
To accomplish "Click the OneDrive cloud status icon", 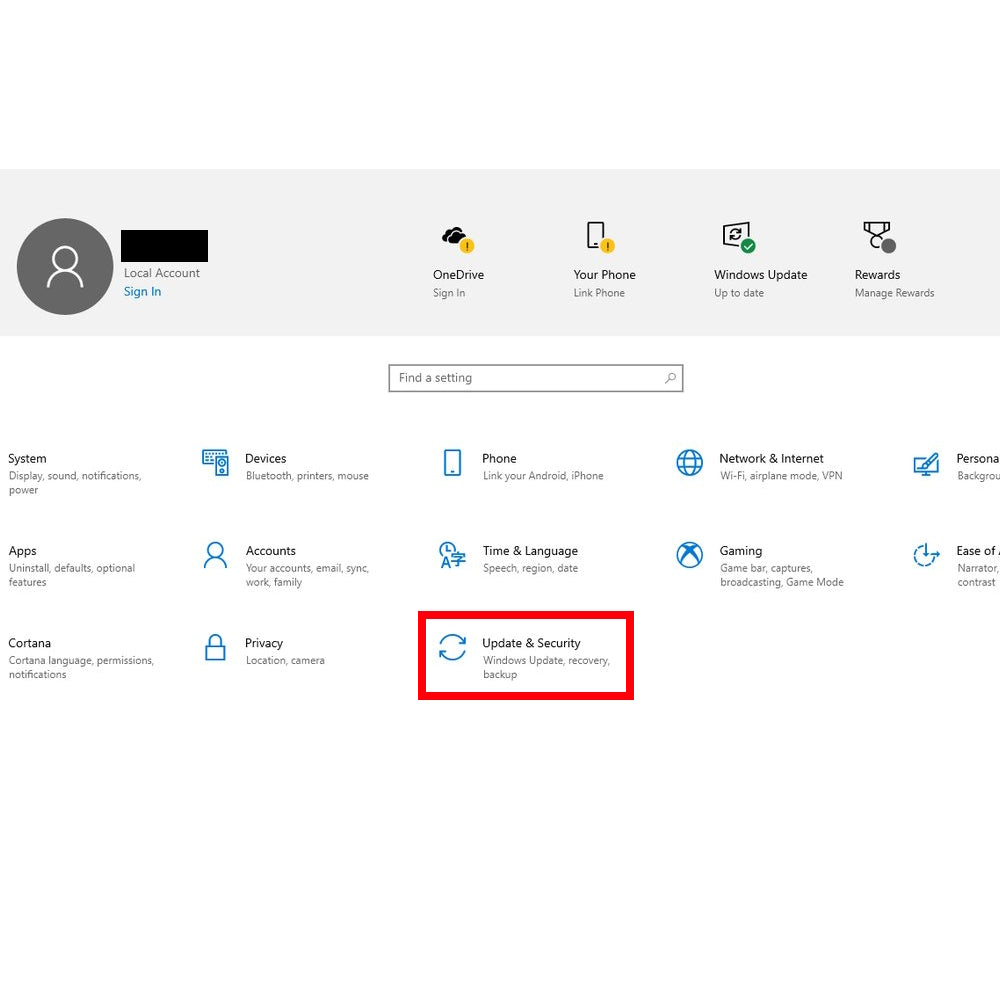I will (x=457, y=238).
